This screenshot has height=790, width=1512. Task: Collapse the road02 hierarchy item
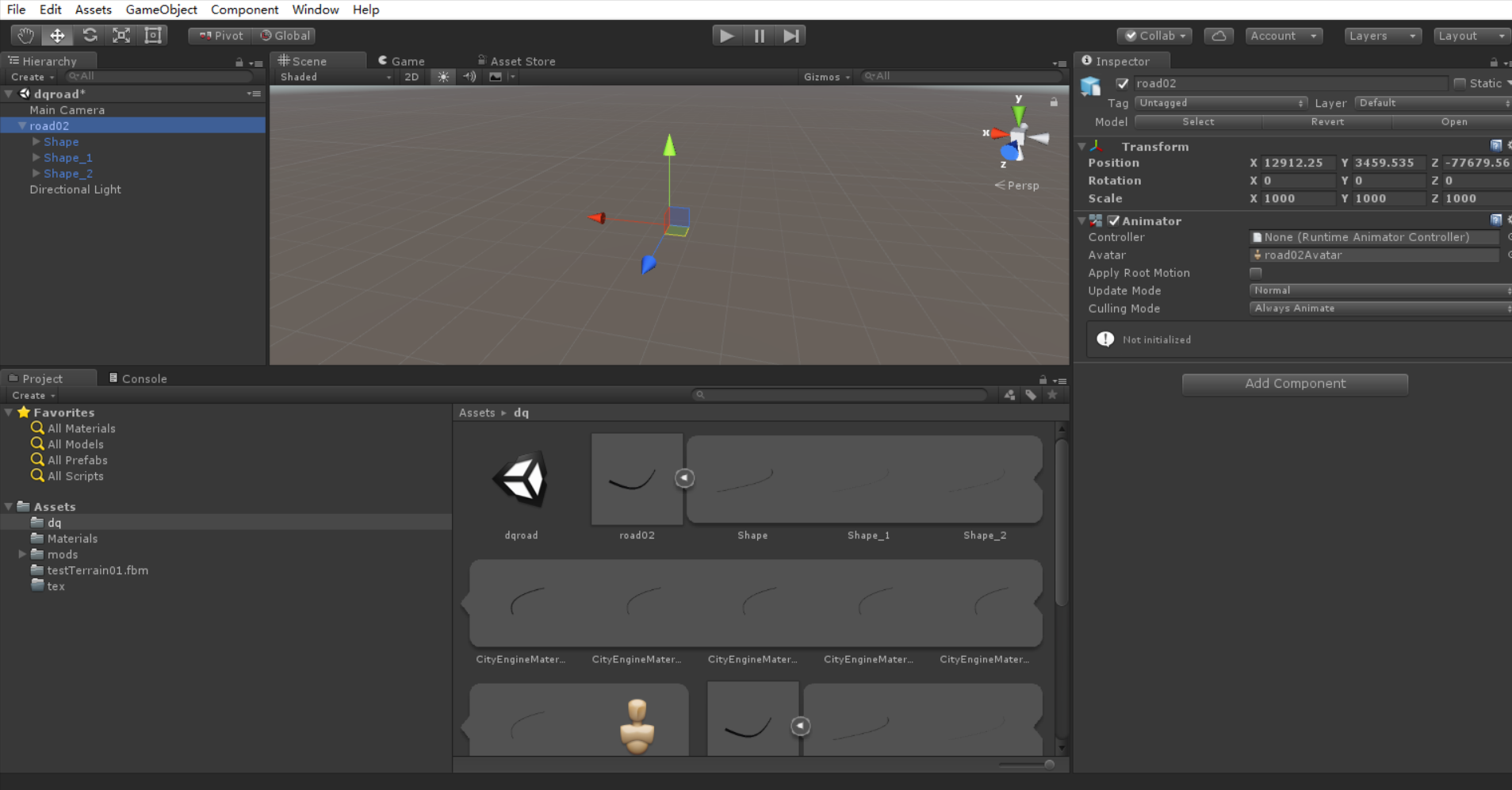(22, 125)
